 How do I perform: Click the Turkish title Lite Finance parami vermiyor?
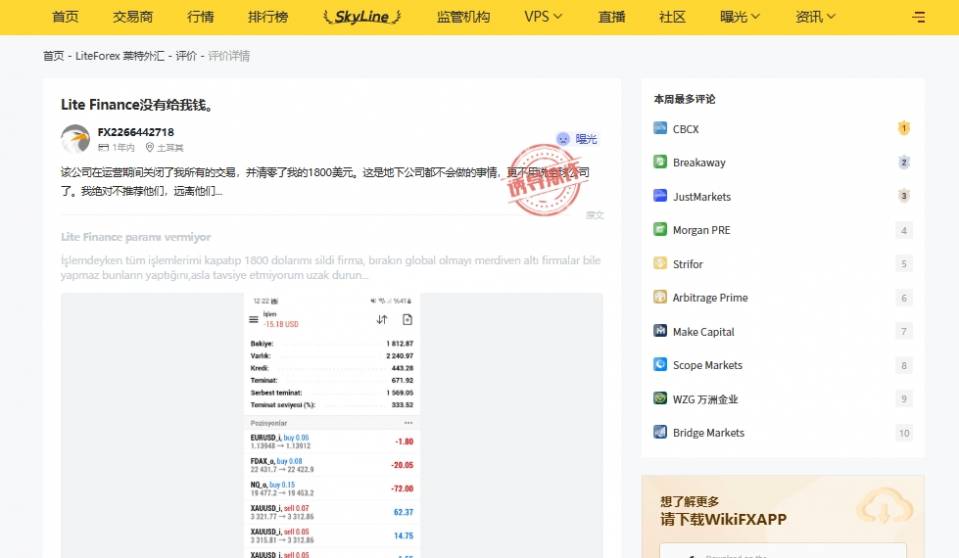coord(136,237)
